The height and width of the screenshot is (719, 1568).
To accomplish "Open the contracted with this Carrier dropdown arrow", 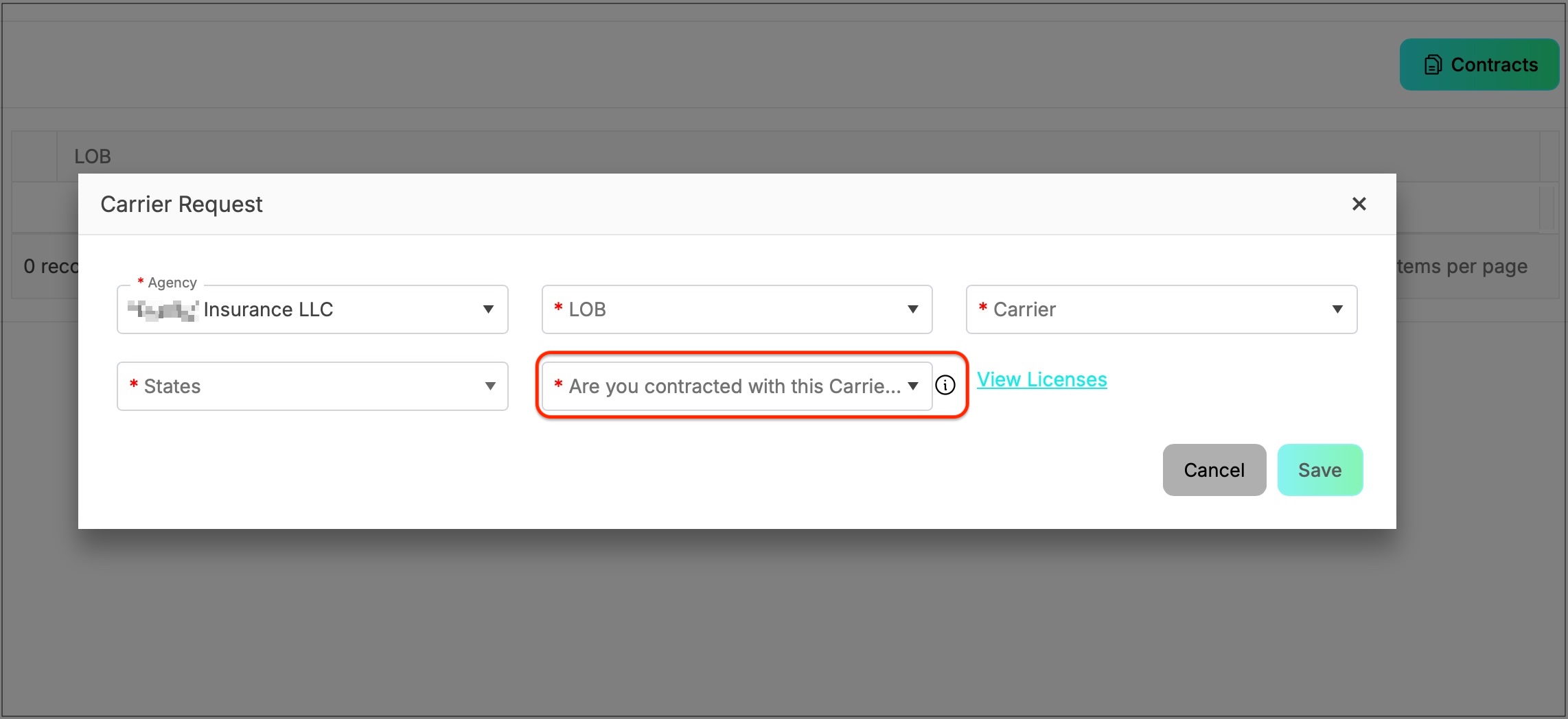I will pos(913,386).
